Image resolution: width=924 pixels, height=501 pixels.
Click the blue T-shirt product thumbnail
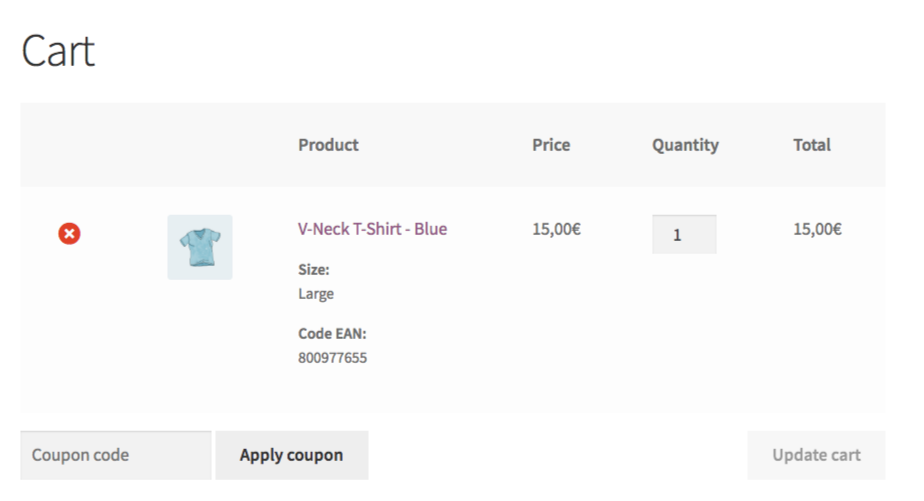[x=200, y=247]
